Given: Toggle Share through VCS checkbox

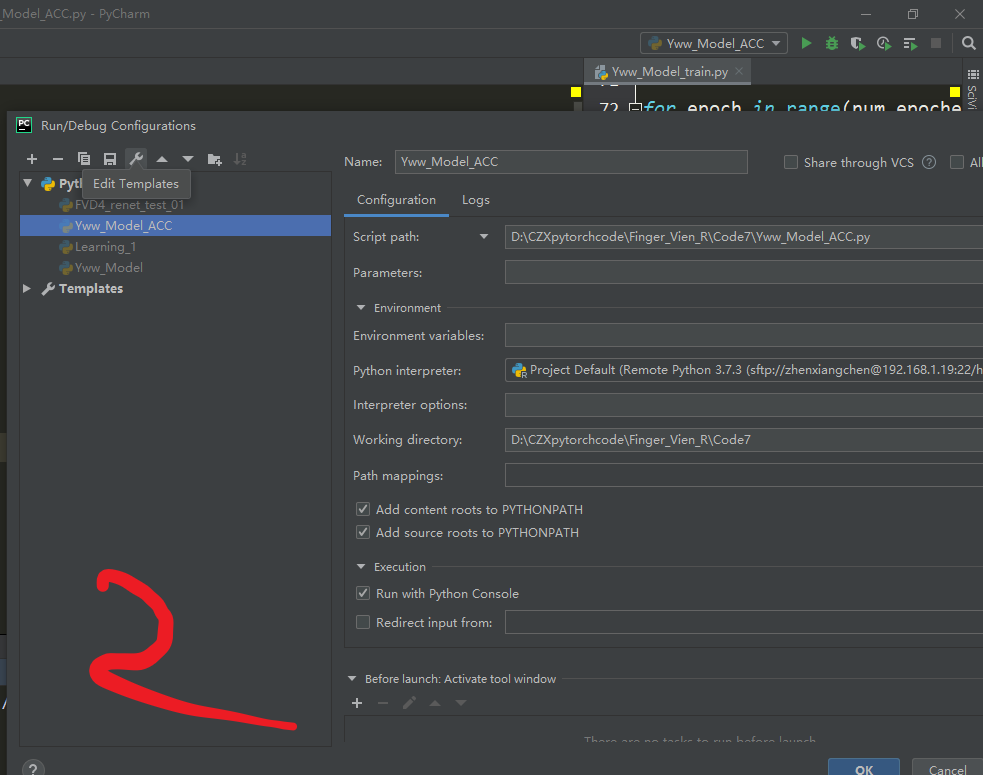Looking at the screenshot, I should coord(791,162).
